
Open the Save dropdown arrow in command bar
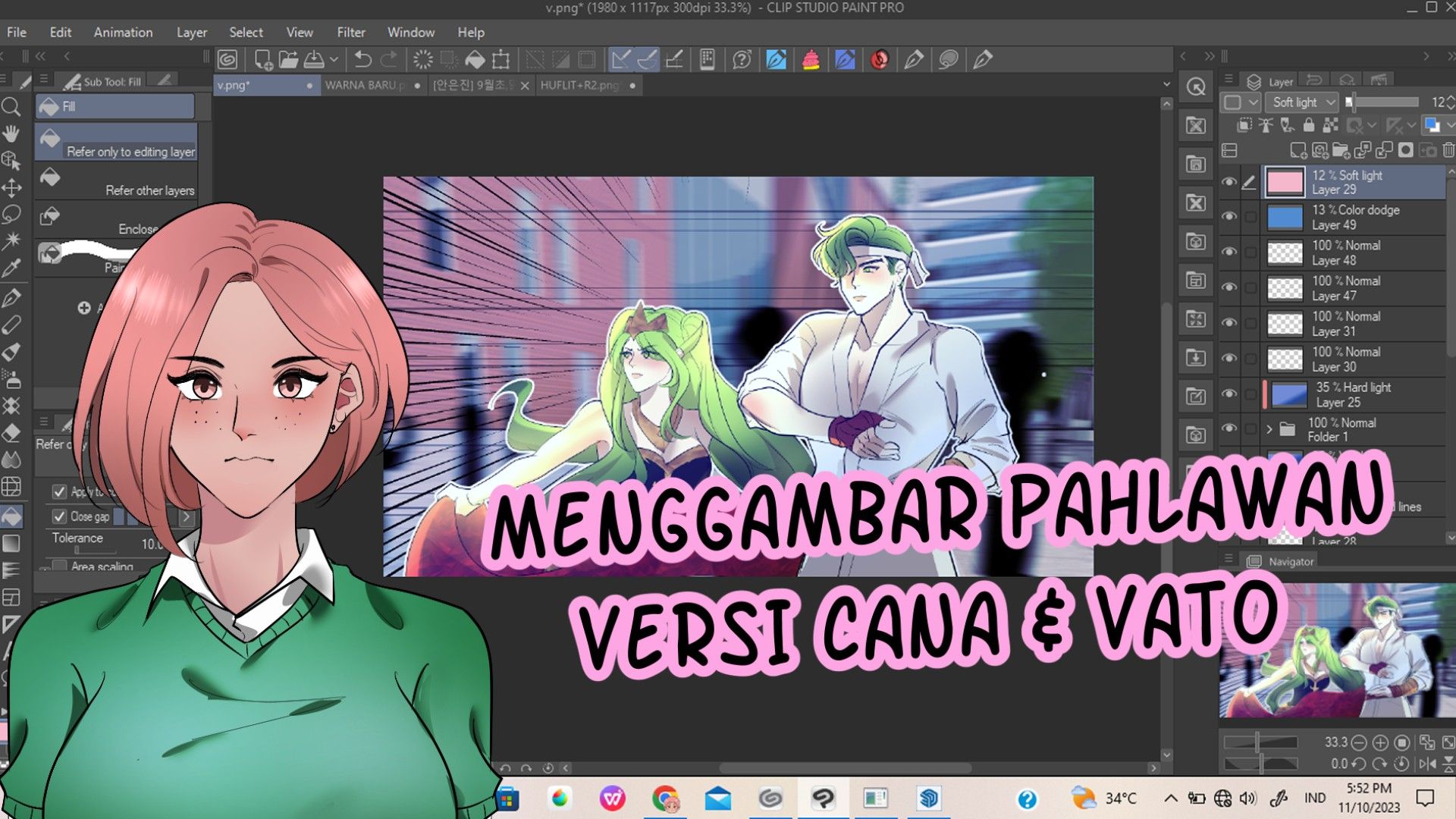[334, 59]
